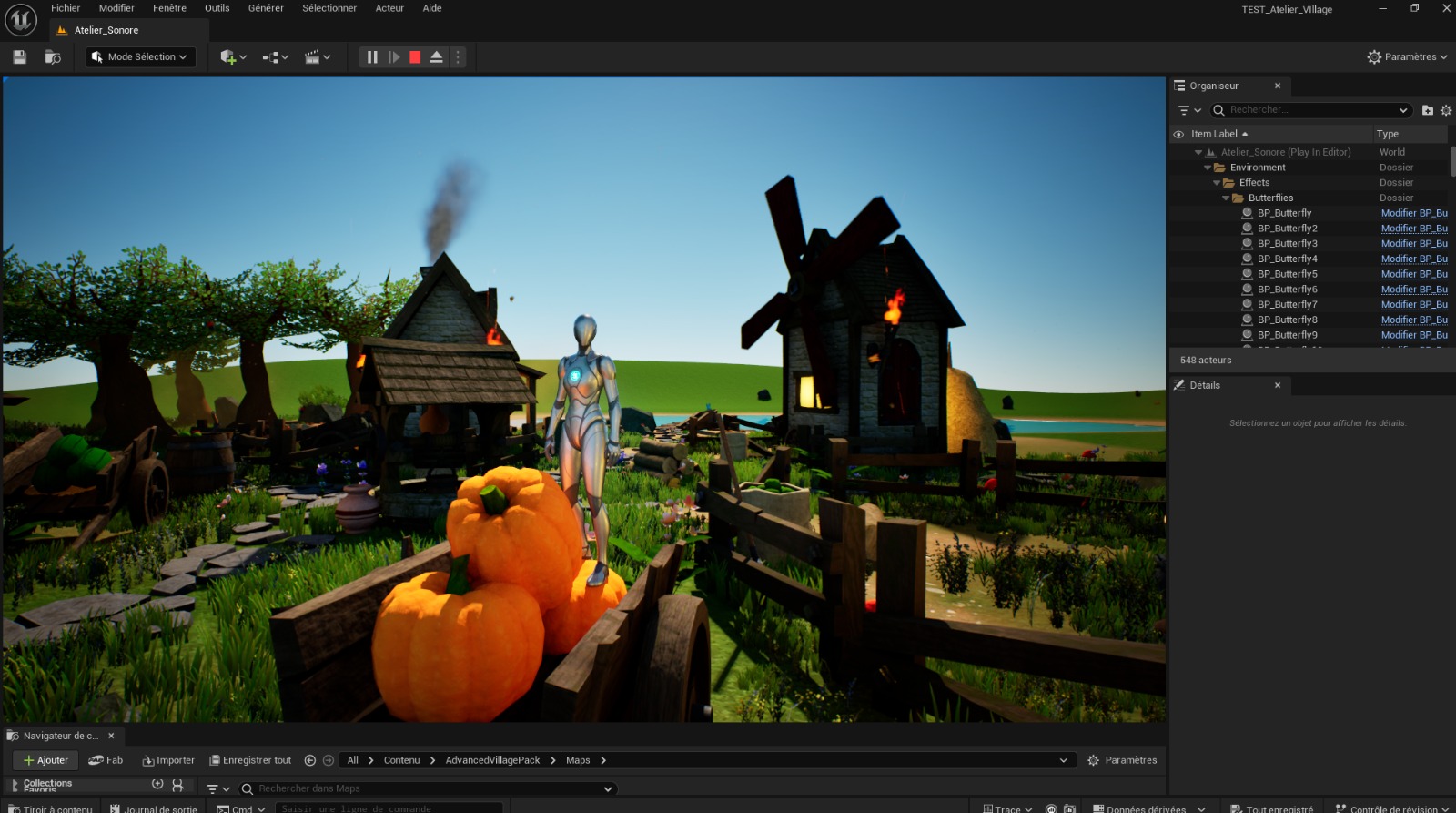Click the Modifier link for BP_Butterfly3
1456x813 pixels.
click(1413, 244)
